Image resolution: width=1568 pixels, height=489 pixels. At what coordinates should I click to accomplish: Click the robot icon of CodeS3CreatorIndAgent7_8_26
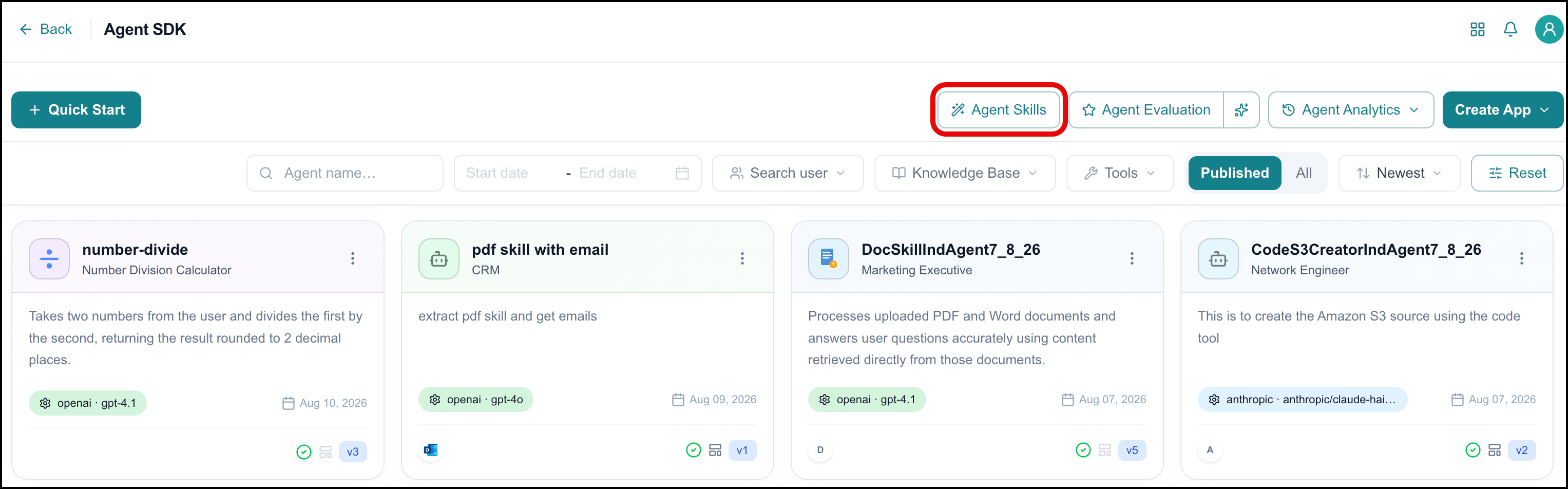point(1218,259)
